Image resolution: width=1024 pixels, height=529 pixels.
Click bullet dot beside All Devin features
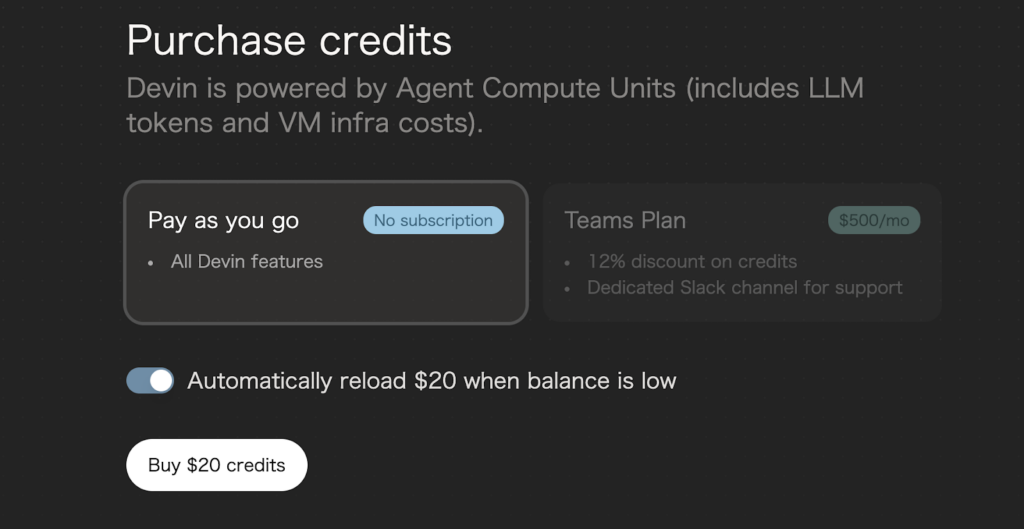(x=151, y=263)
